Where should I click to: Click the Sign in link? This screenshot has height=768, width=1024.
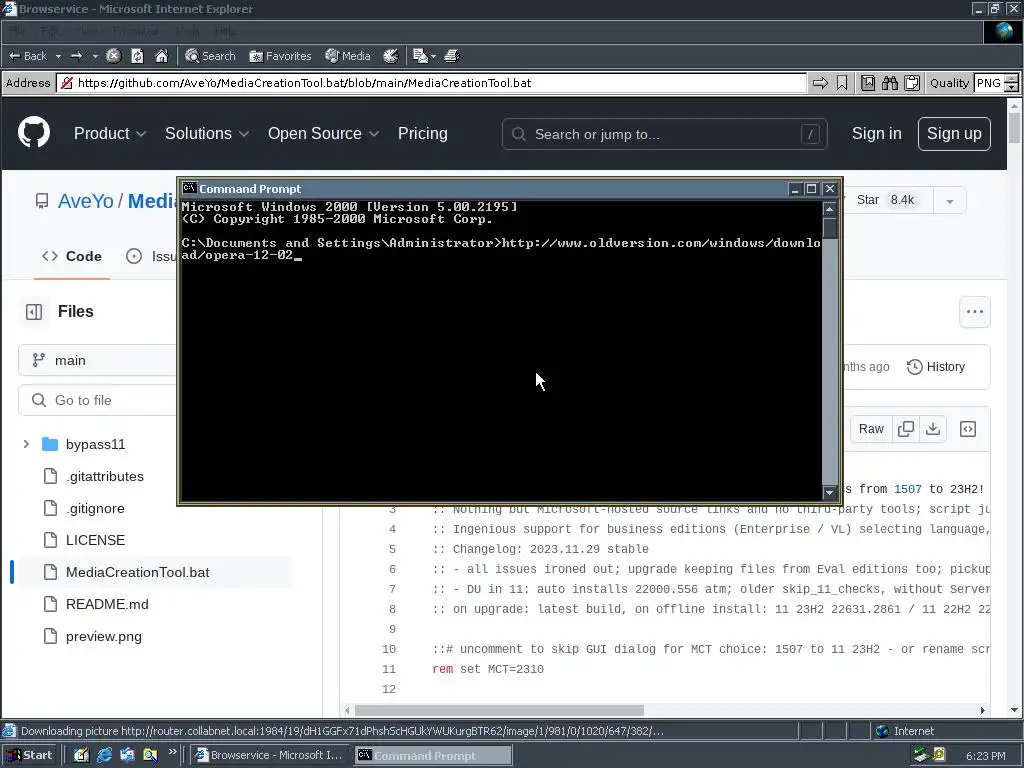(x=876, y=133)
